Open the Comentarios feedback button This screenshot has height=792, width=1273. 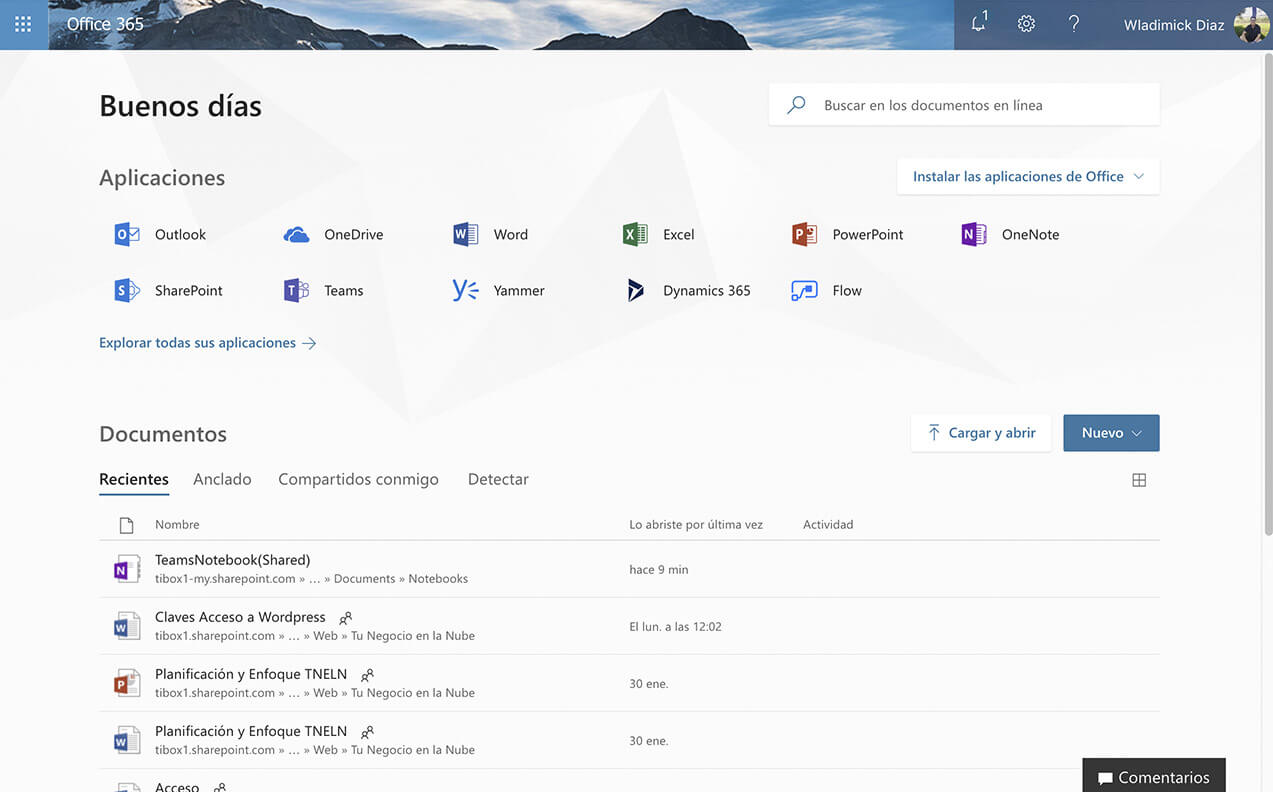(1154, 777)
